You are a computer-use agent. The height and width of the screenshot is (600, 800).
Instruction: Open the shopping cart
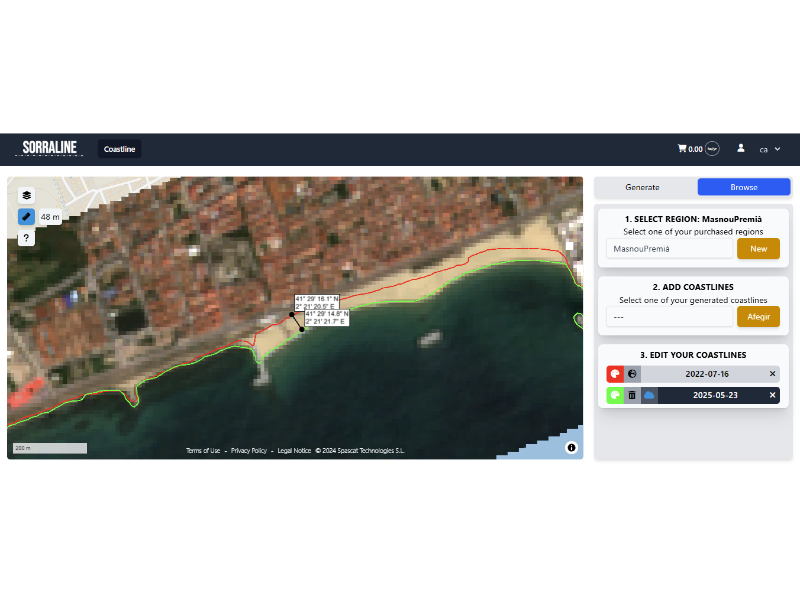click(x=682, y=149)
